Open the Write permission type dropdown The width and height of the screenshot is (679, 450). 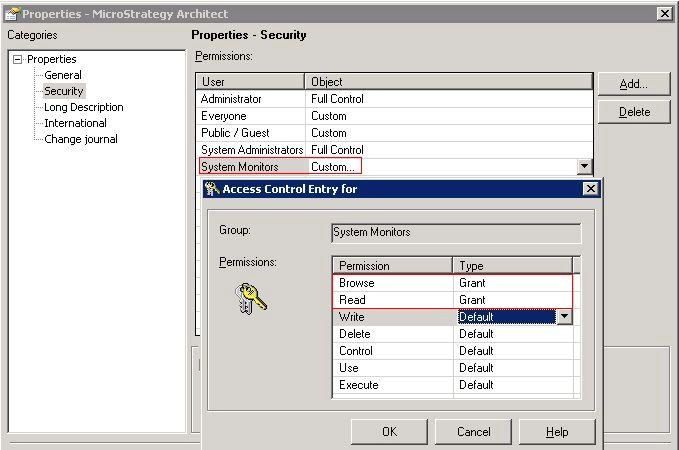564,317
